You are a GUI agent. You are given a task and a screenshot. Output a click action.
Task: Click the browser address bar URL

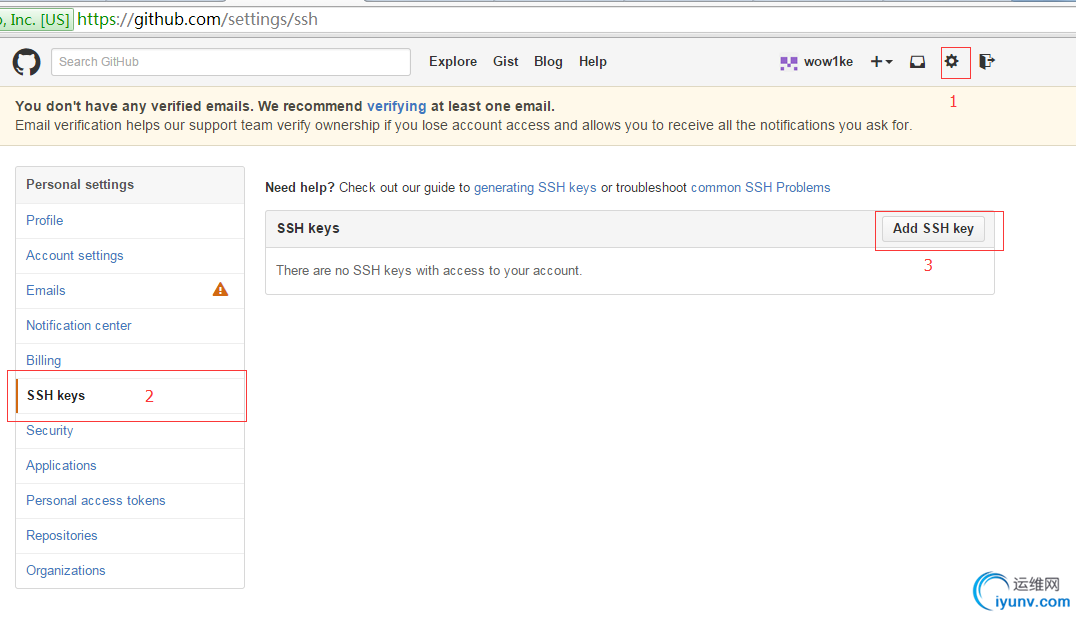tap(198, 19)
